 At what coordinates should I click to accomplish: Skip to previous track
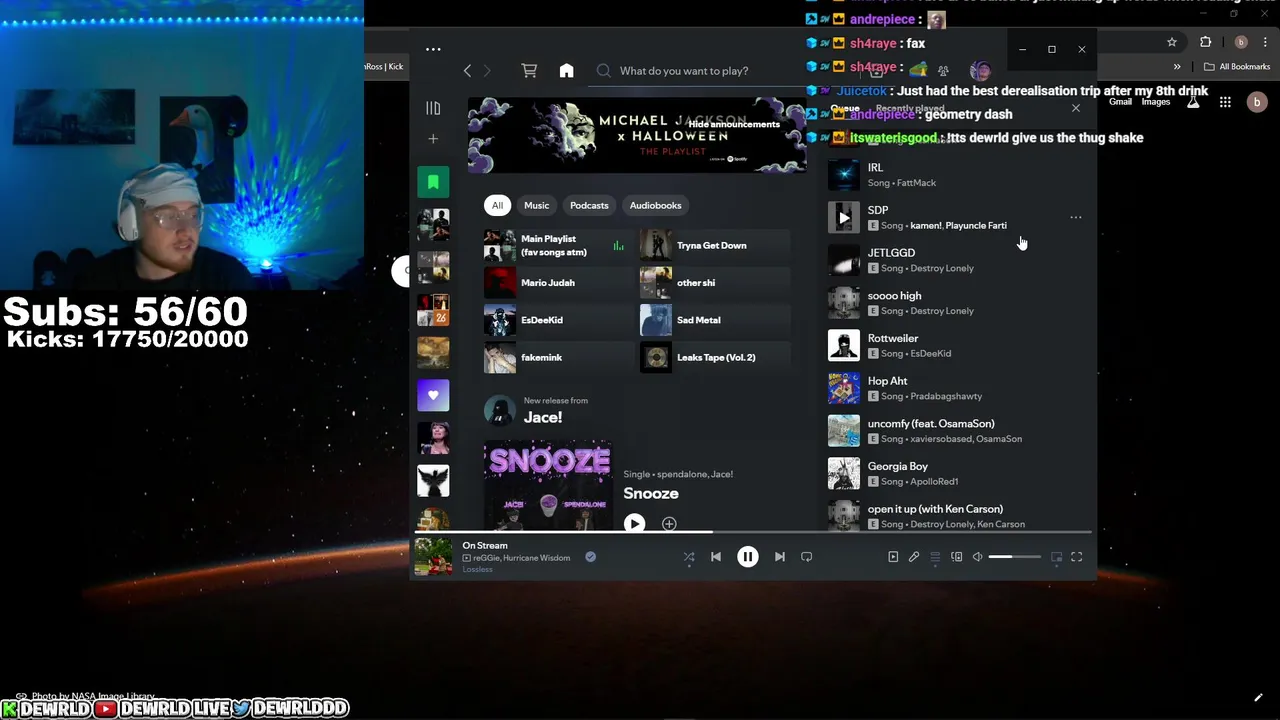716,557
